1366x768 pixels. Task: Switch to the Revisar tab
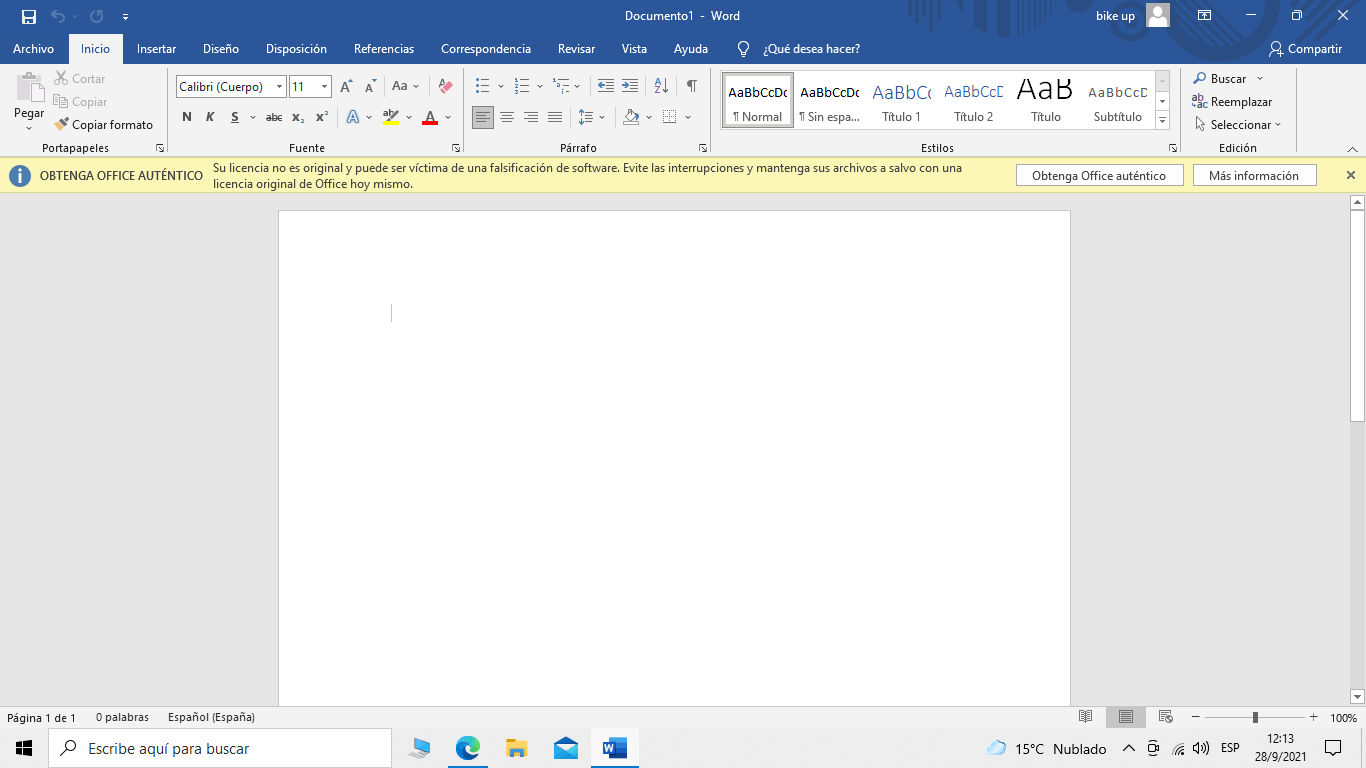576,49
